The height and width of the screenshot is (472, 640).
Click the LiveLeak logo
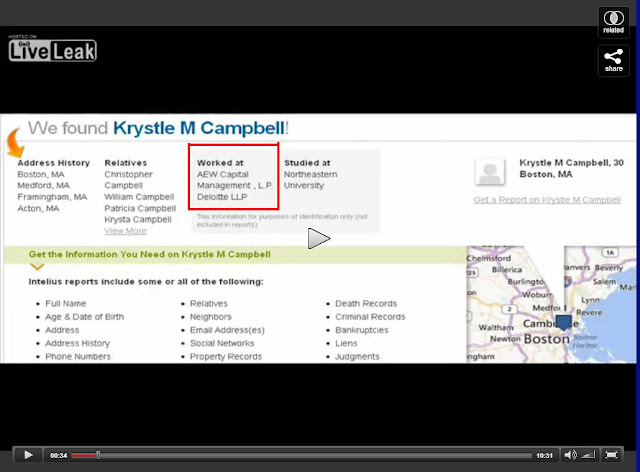pos(53,50)
